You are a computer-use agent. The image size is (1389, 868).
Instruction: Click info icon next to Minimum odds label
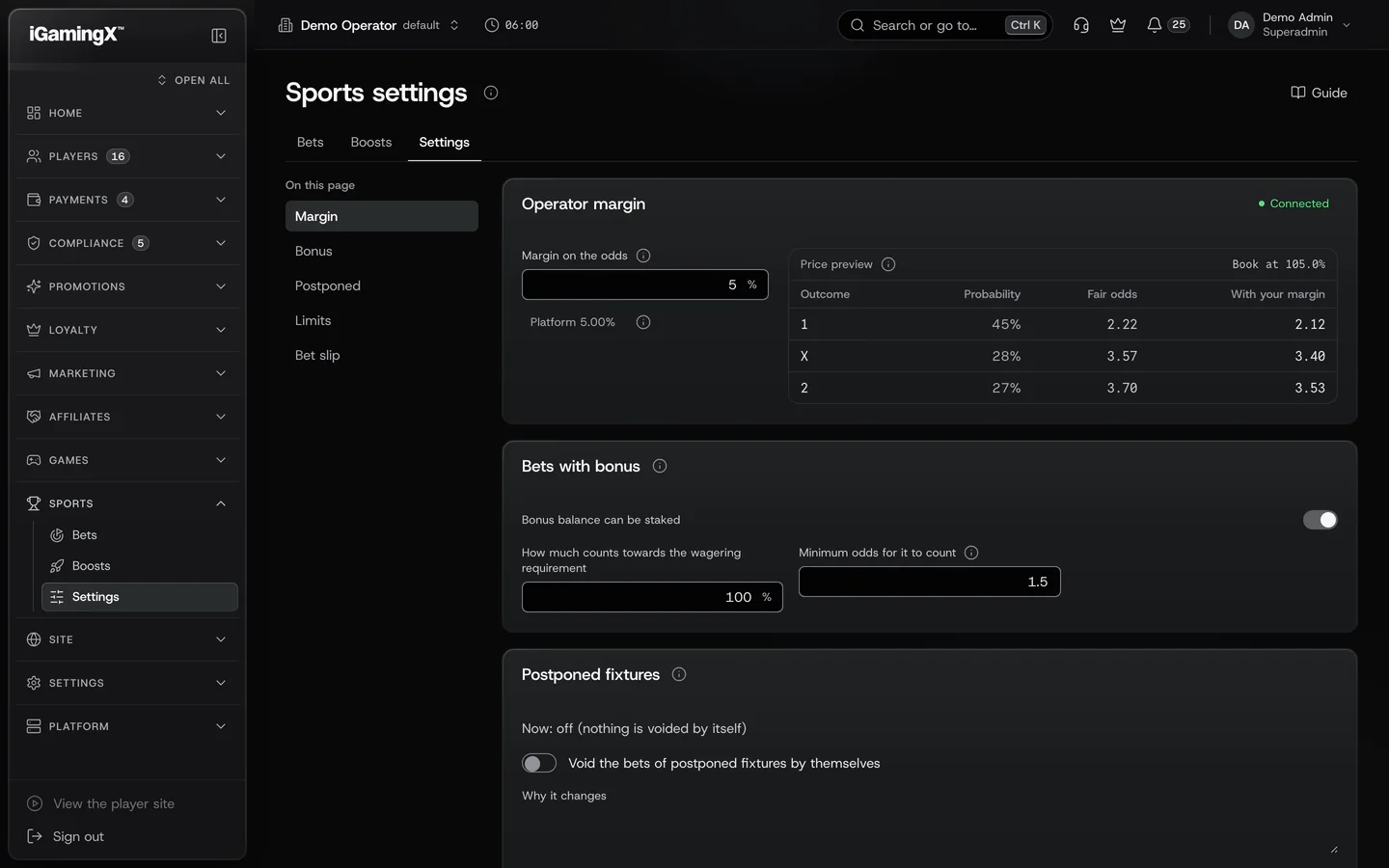coord(971,553)
